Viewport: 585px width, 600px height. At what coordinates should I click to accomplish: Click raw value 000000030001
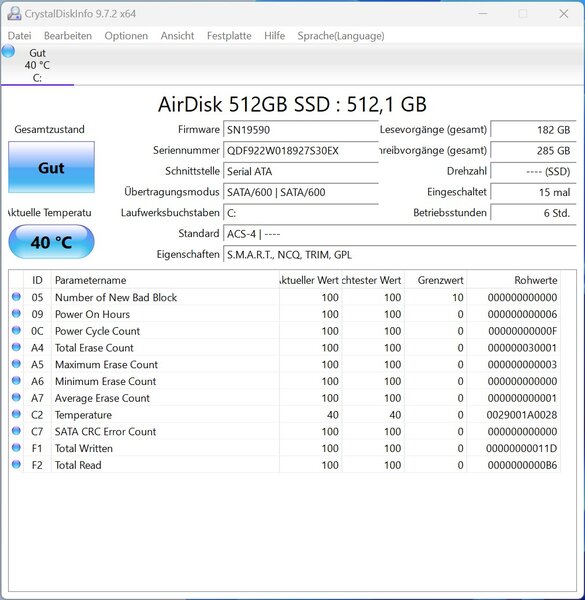522,348
